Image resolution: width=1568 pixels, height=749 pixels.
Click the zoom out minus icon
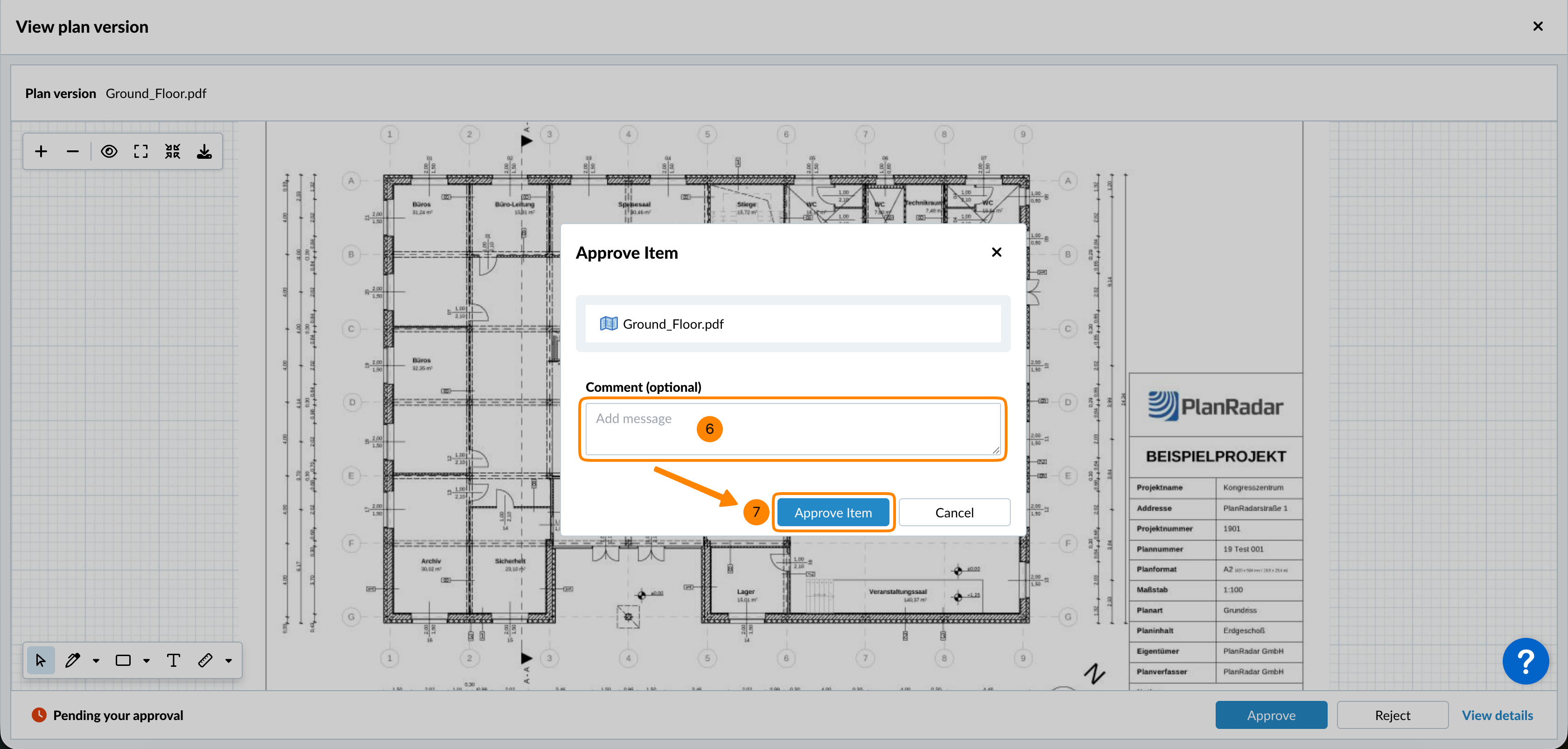(x=72, y=151)
